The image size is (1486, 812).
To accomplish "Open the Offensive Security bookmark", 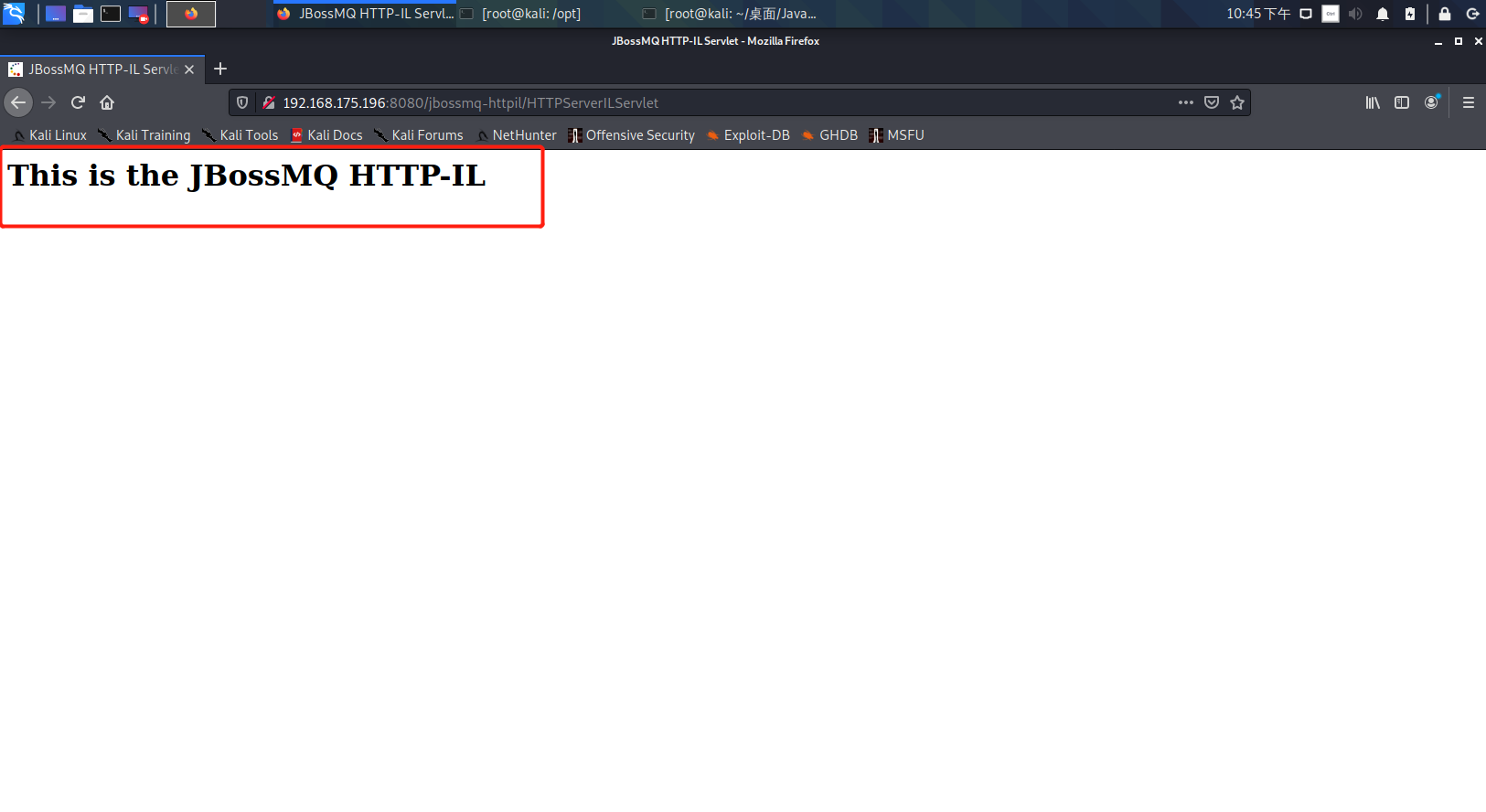I will [x=632, y=135].
